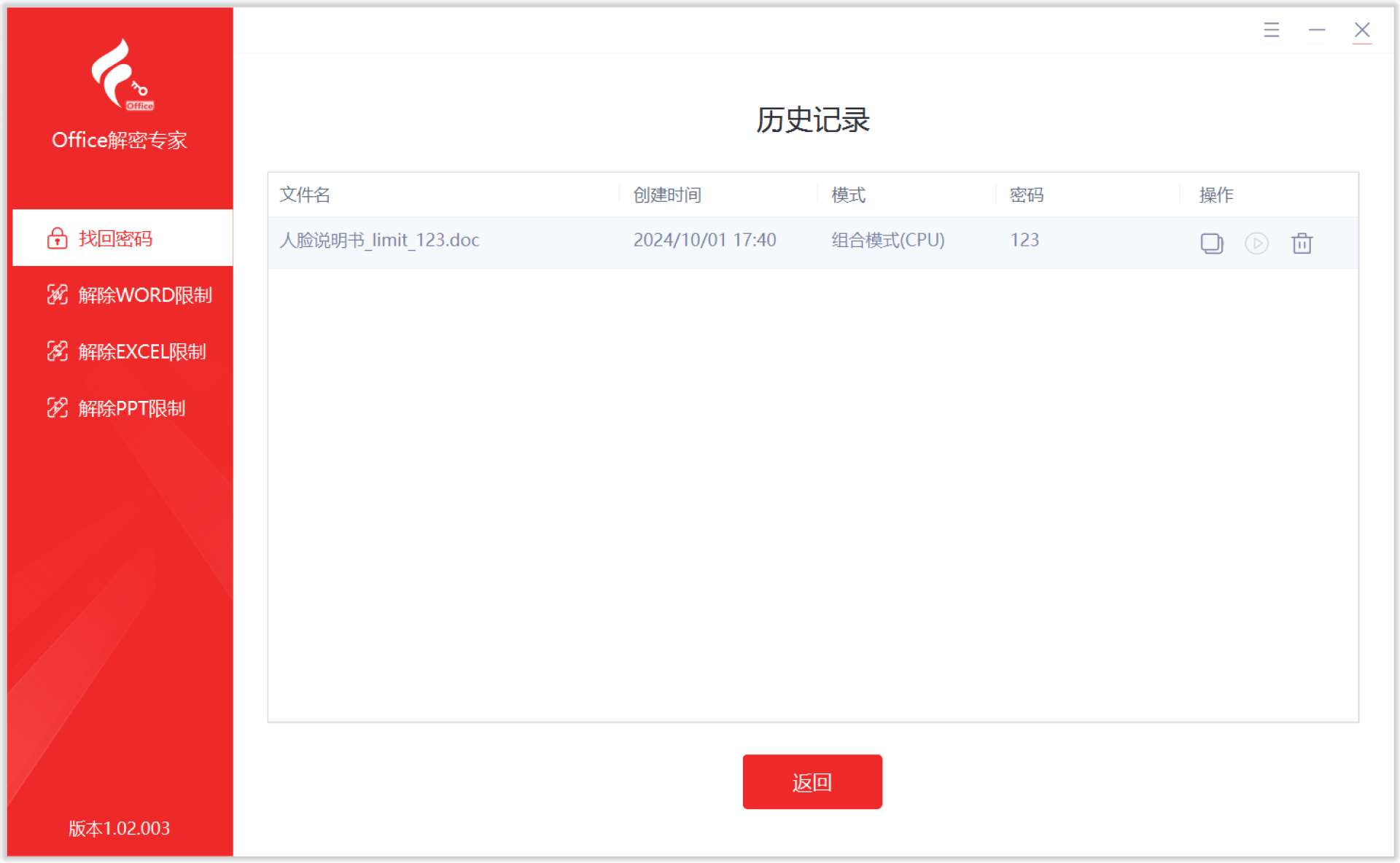Viewport: 1400px width, 863px height.
Task: Click the version 1.02.003 label
Action: [119, 828]
